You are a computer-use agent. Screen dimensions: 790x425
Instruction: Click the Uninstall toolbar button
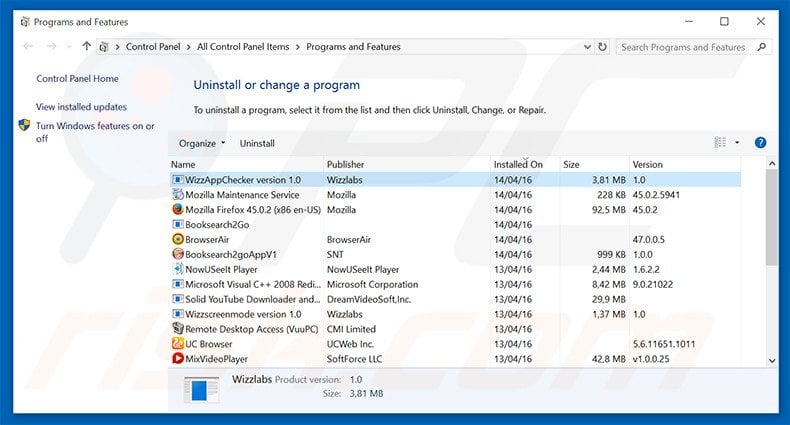click(257, 144)
